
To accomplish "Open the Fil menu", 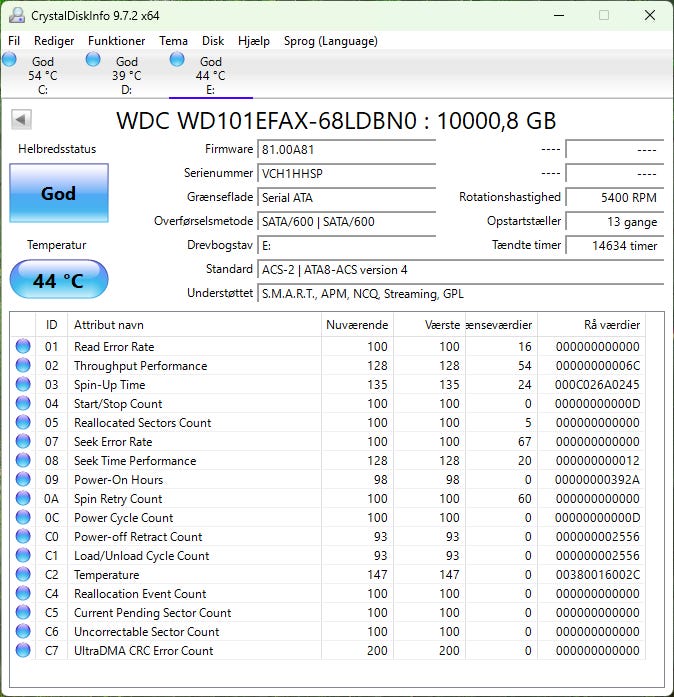I will (x=14, y=41).
